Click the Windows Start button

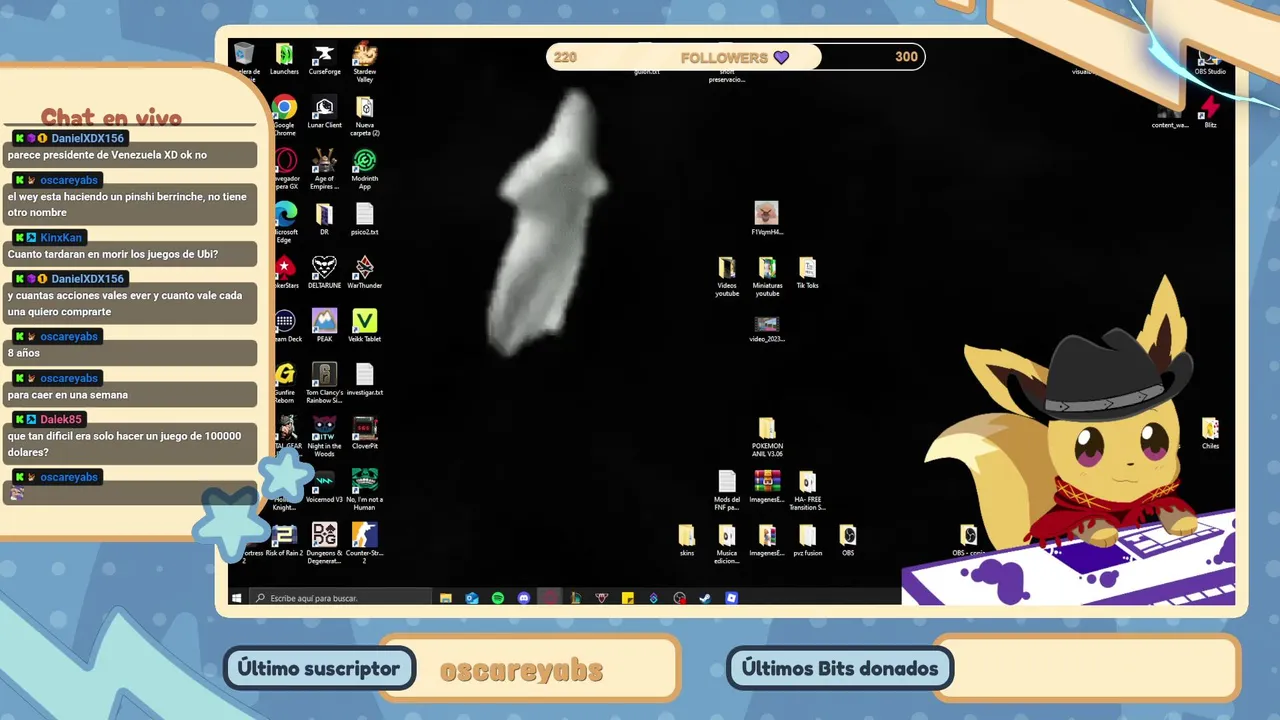coord(237,598)
